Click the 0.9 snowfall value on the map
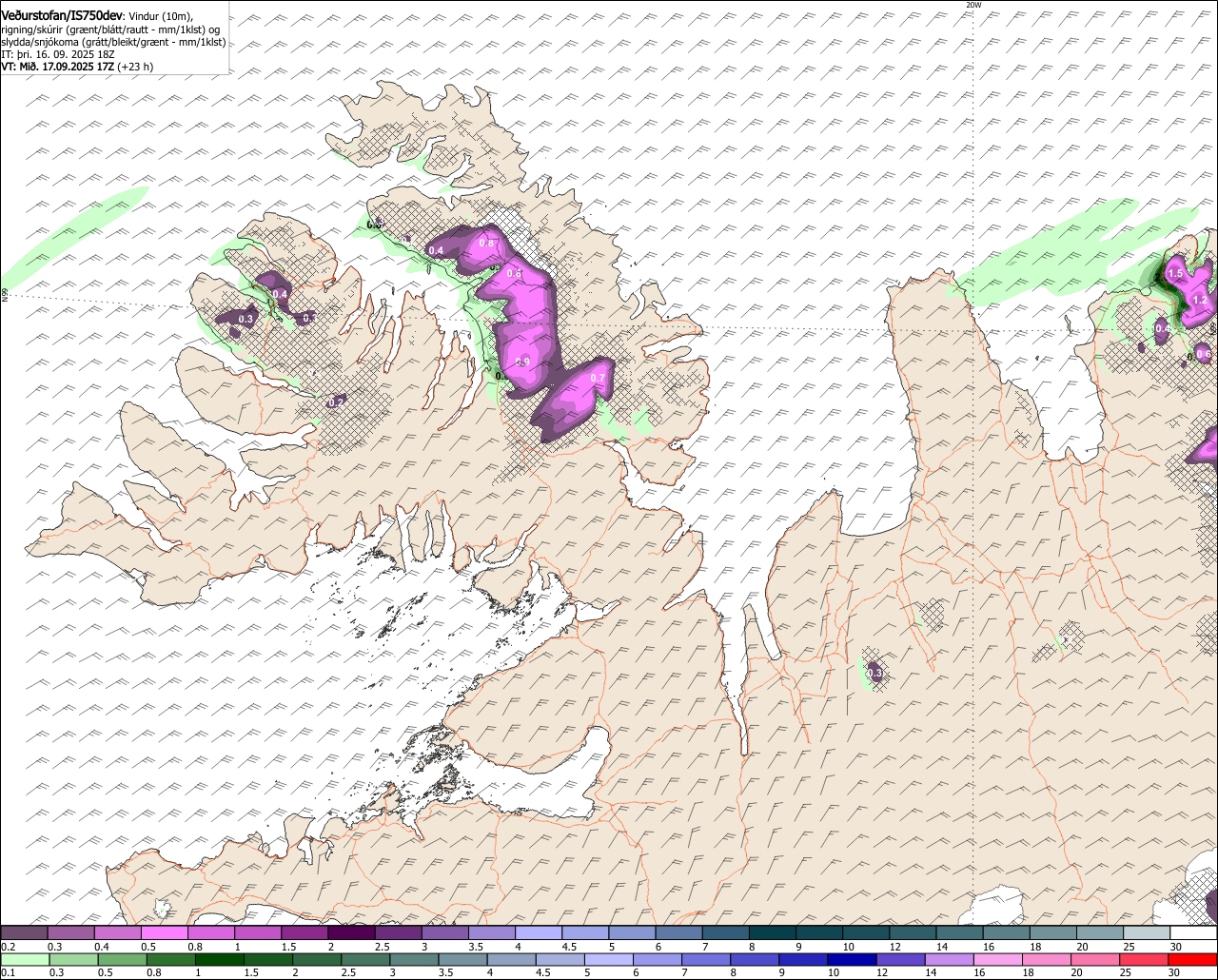 (x=522, y=362)
